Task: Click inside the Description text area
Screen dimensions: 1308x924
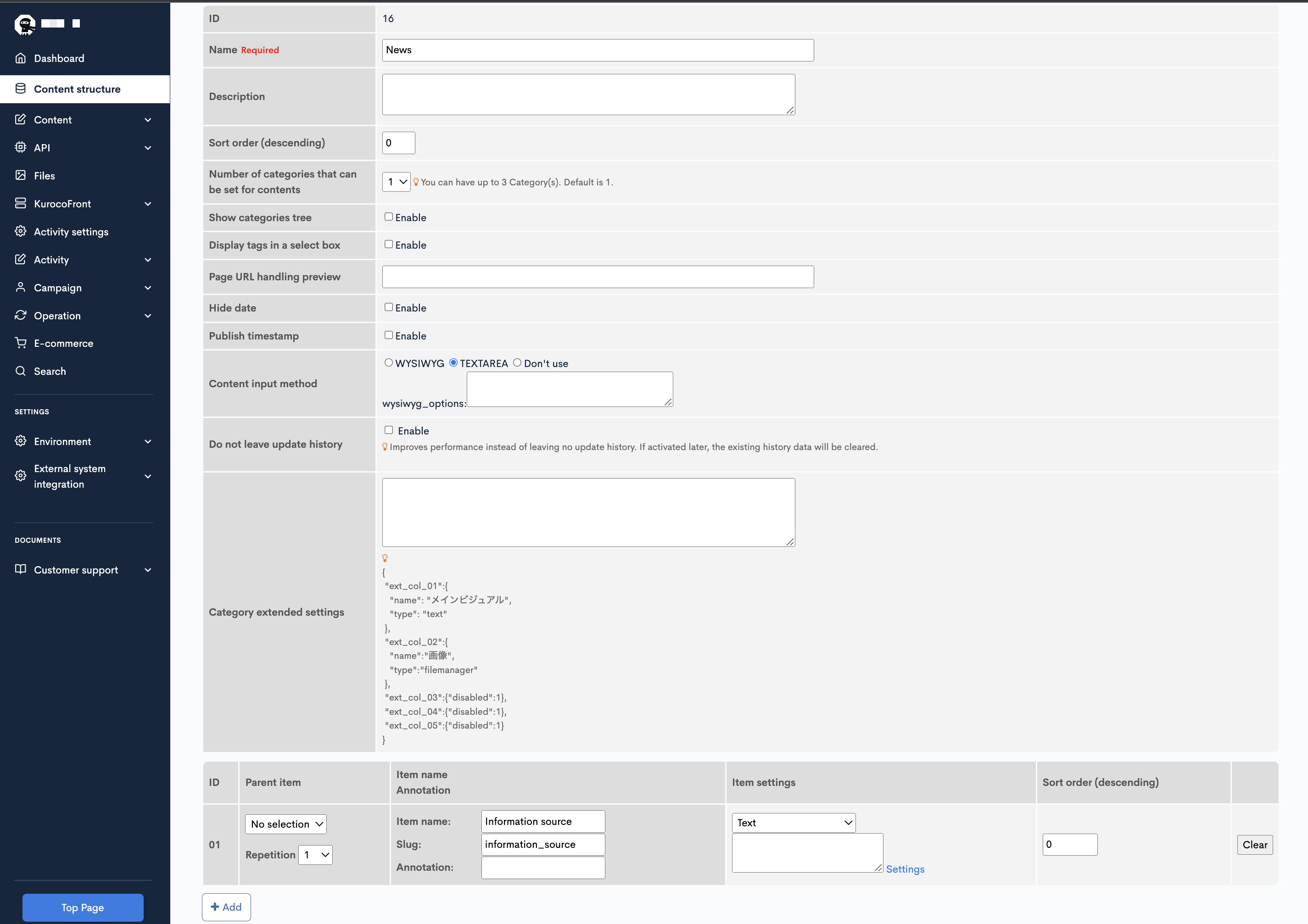Action: [588, 94]
